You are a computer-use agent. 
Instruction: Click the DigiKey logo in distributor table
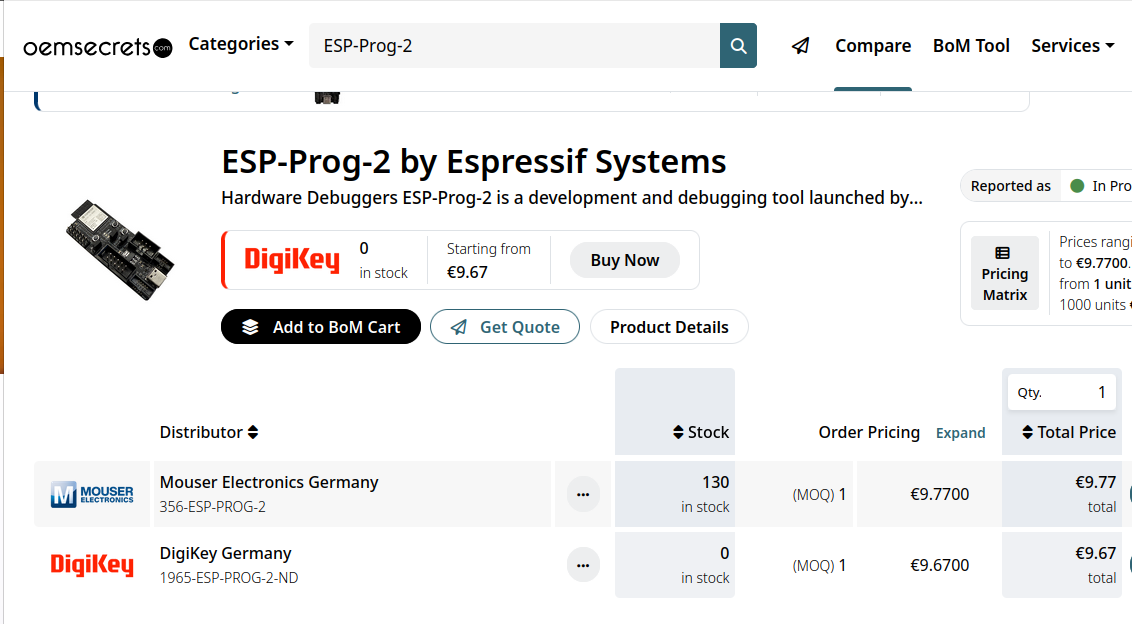point(92,565)
